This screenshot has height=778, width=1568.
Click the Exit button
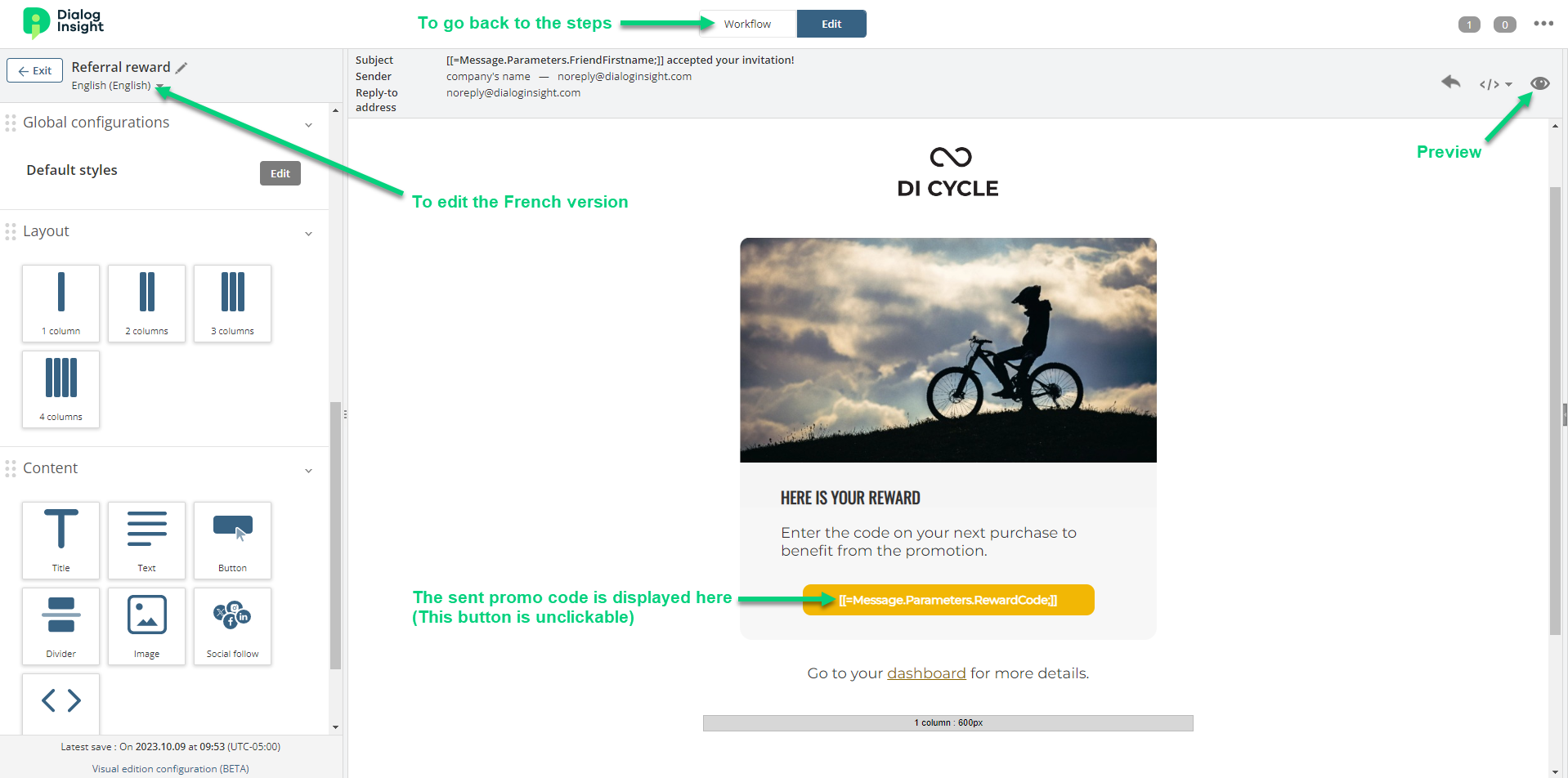pyautogui.click(x=35, y=70)
